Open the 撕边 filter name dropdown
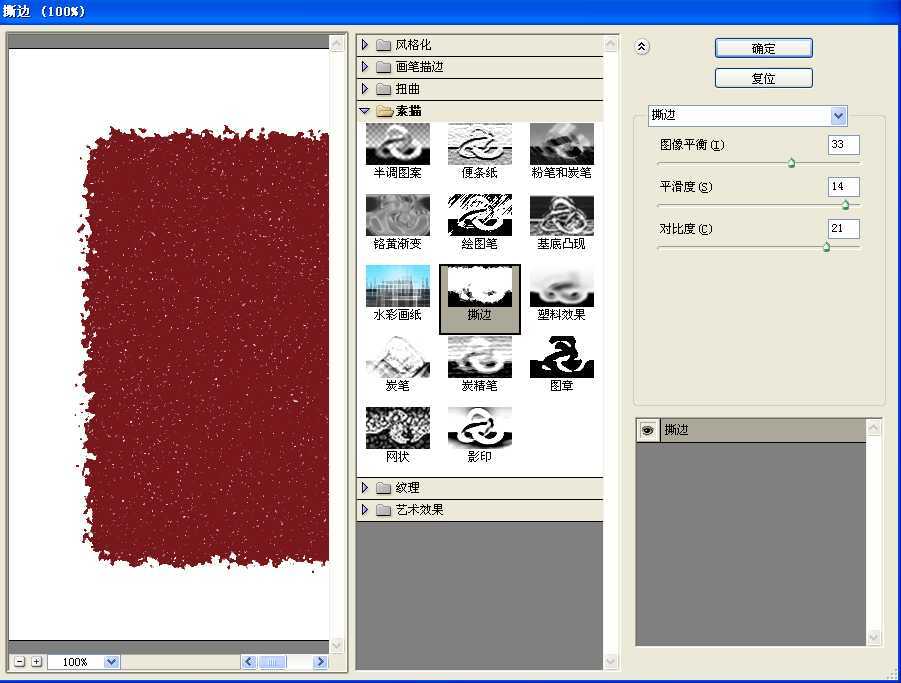Image resolution: width=901 pixels, height=683 pixels. pyautogui.click(x=838, y=116)
